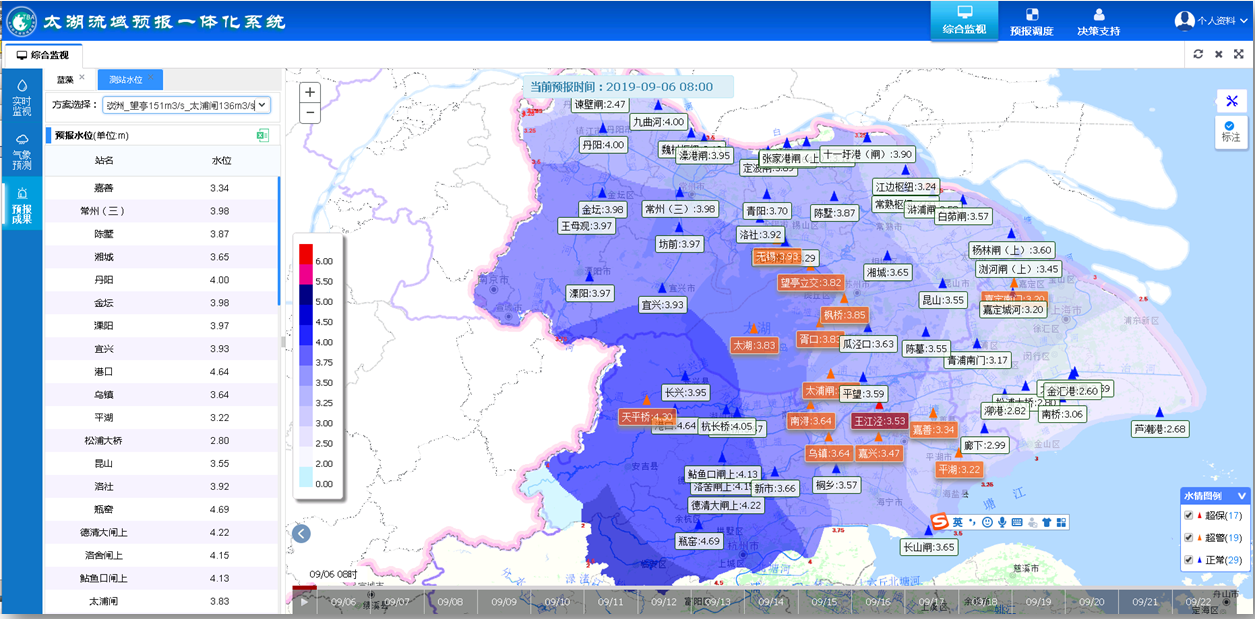Viewport: 1255px width, 619px height.
Task: Uncheck the 超保 legend checkbox
Action: [1189, 516]
